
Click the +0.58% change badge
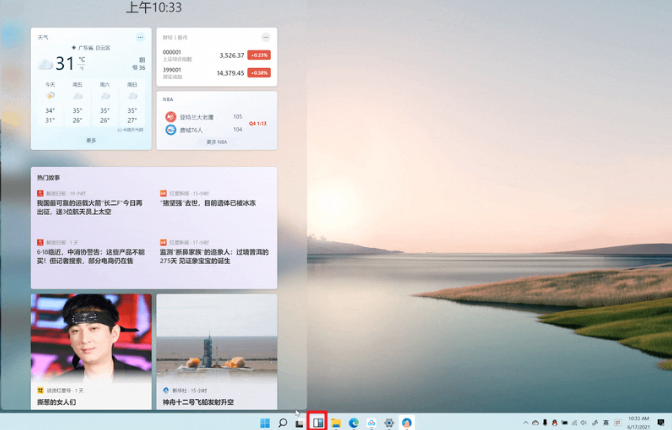tap(259, 73)
